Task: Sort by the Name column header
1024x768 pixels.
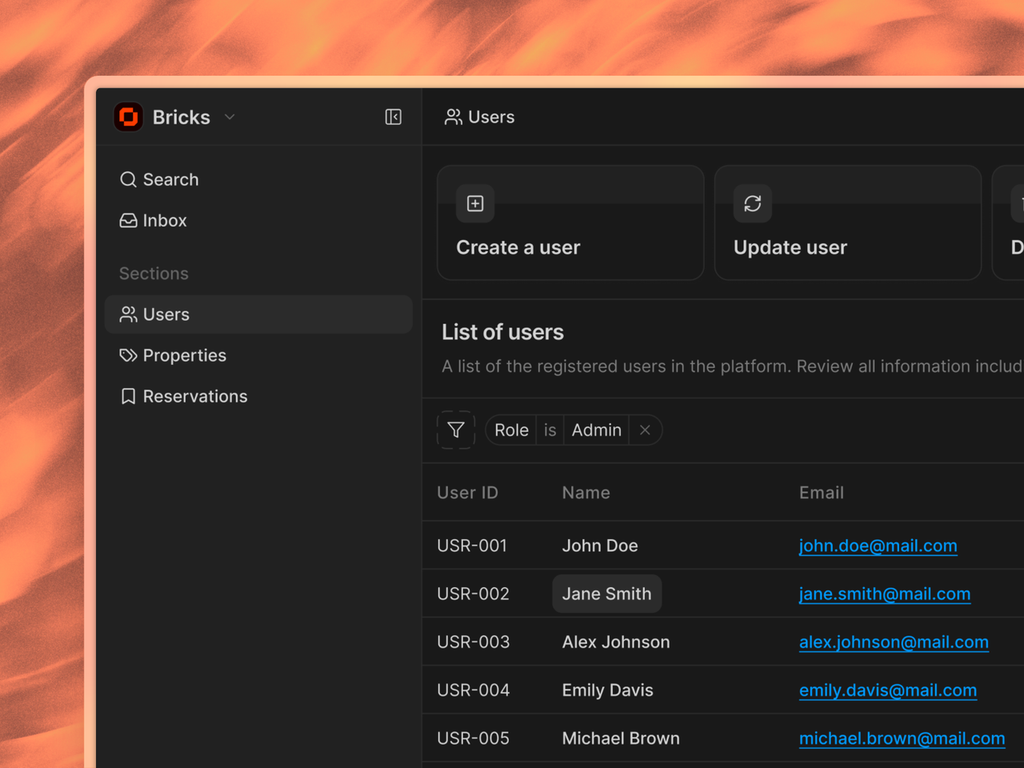Action: pyautogui.click(x=586, y=493)
